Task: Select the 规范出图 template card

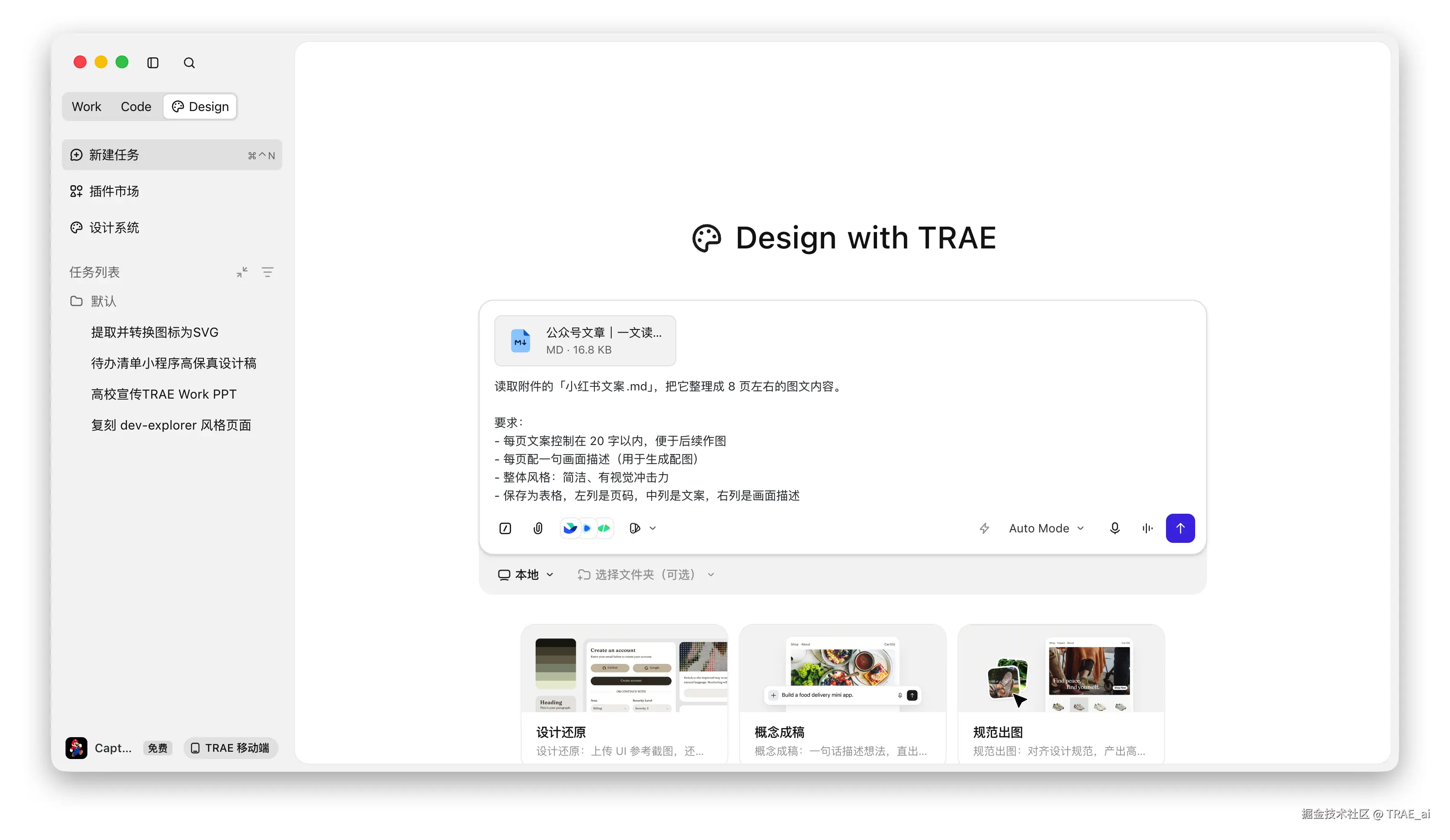Action: tap(1060, 693)
